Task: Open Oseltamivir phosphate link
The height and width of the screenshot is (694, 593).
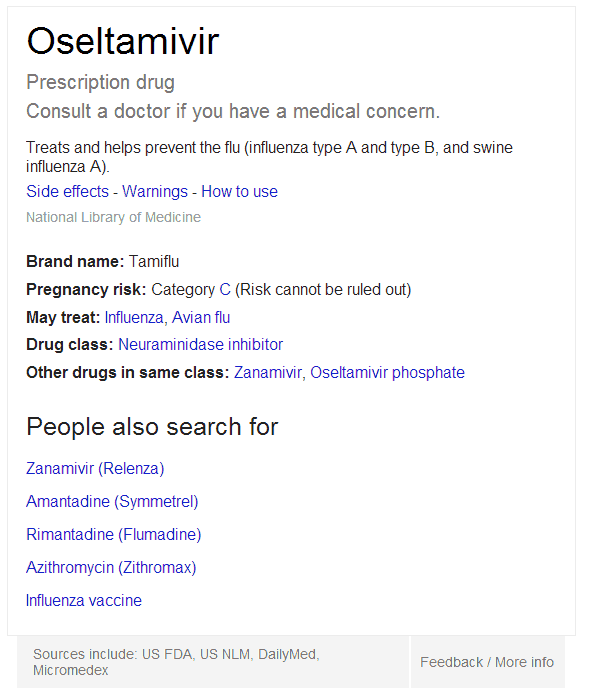Action: coord(387,372)
